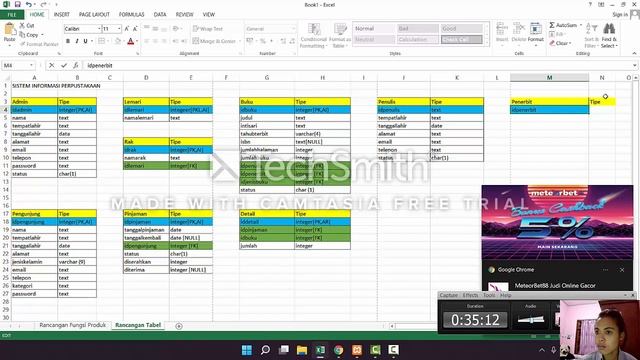640x360 pixels.
Task: Apply the Good cell style
Action: pos(461,29)
